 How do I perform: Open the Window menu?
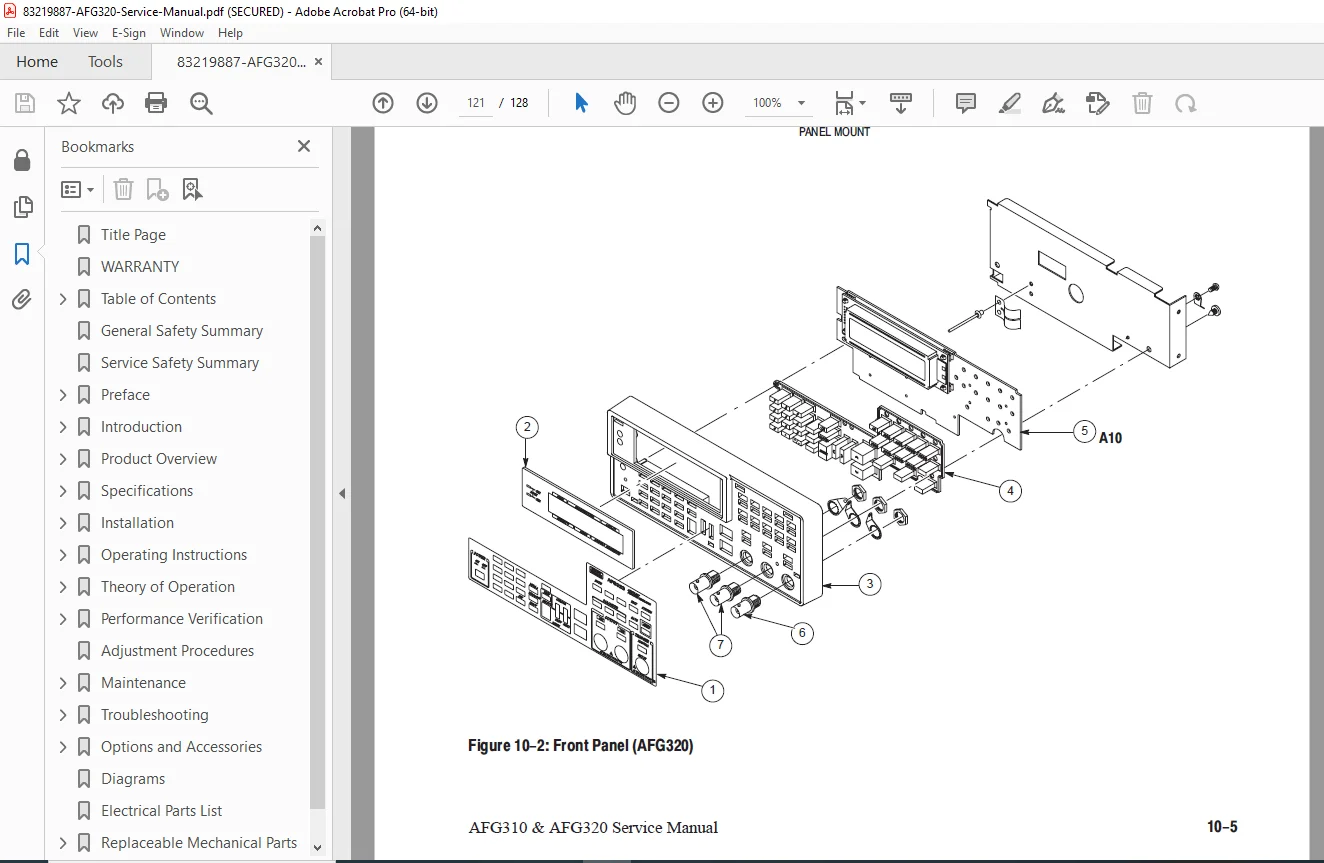click(182, 33)
